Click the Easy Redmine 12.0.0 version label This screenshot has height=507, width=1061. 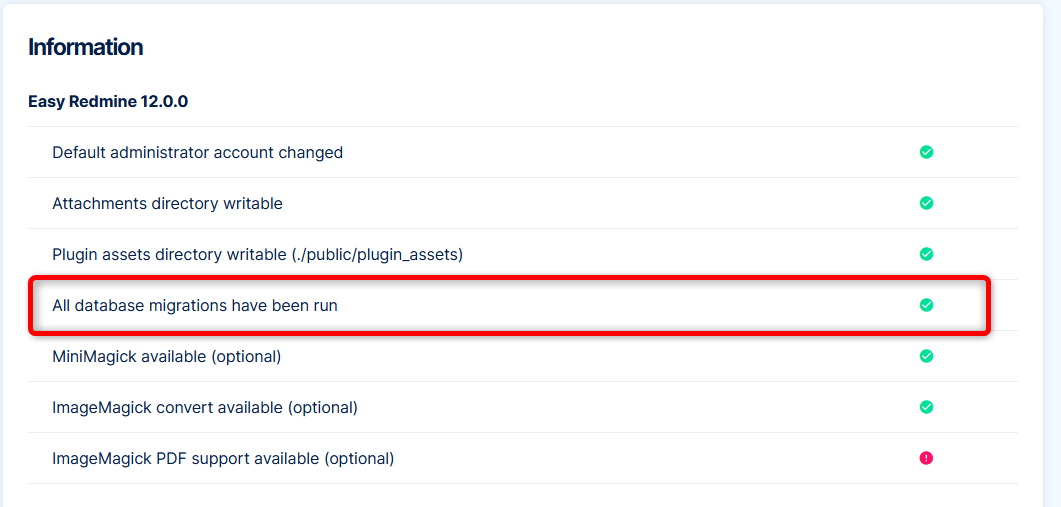coord(108,101)
